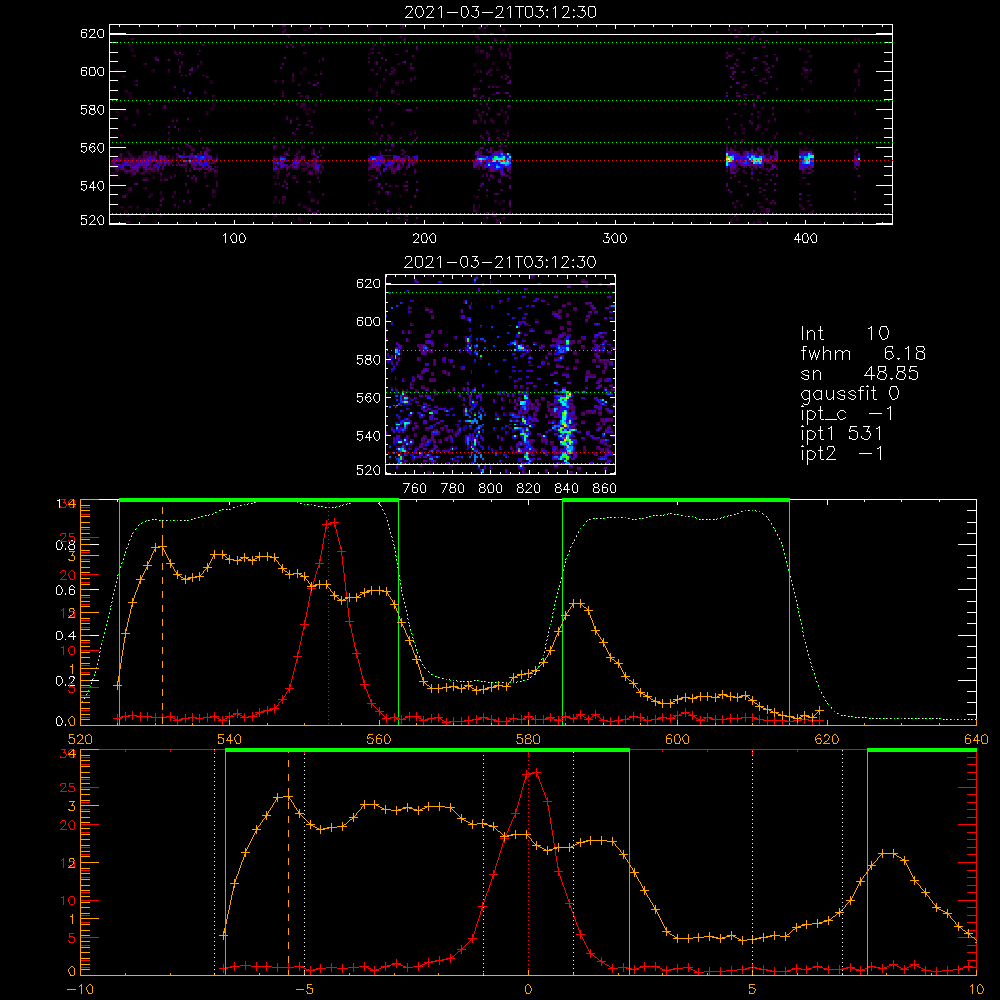Click the top plot title 2021-03-21T03:12:30

tap(500, 12)
